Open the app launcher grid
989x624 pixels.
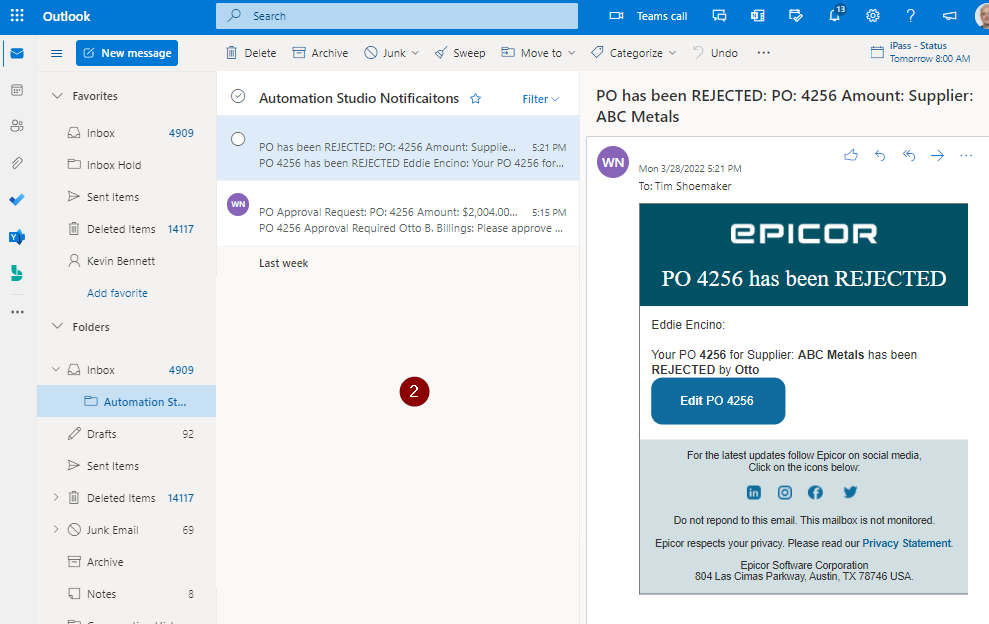point(17,15)
